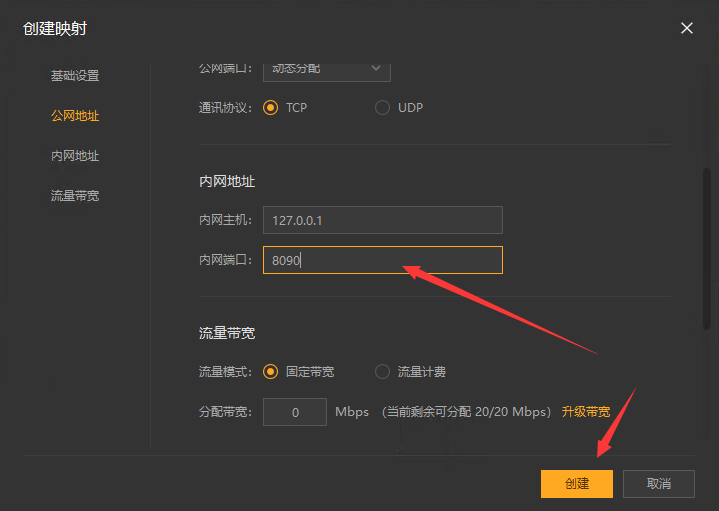
Task: Jump to 内网地址 sidebar item
Action: point(75,156)
